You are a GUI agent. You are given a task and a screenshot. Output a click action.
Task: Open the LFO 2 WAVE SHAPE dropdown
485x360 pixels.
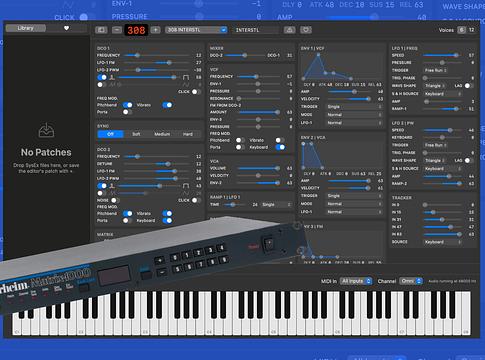(435, 160)
